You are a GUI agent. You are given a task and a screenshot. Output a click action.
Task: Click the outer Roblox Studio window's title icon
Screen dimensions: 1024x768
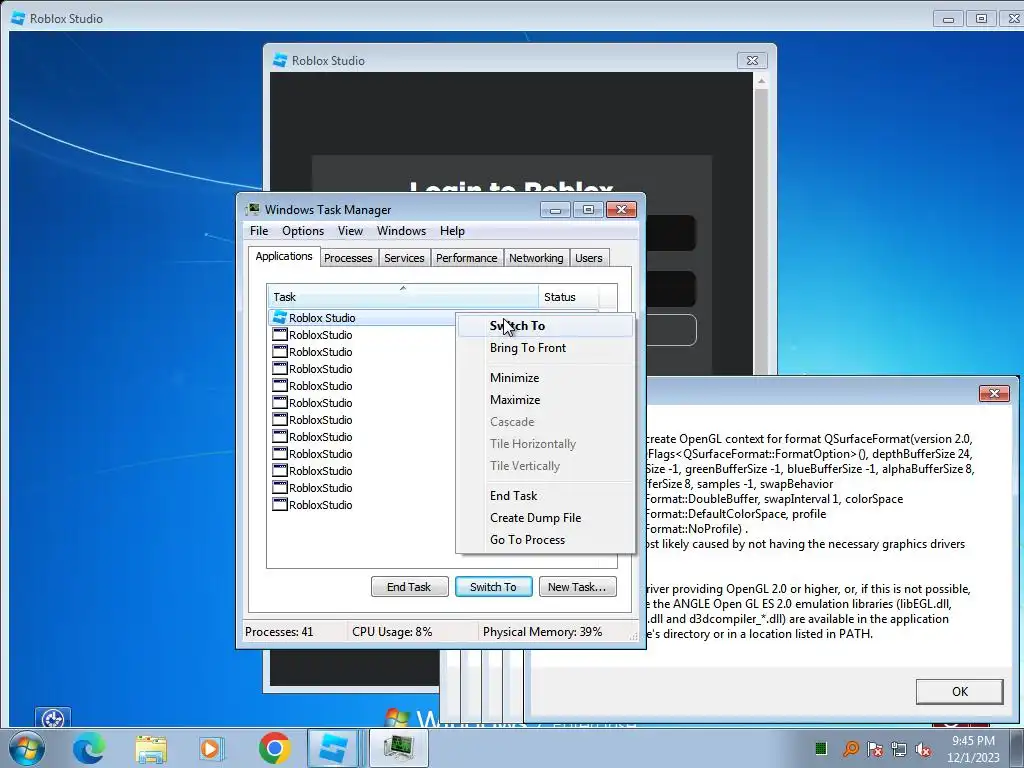[18, 18]
